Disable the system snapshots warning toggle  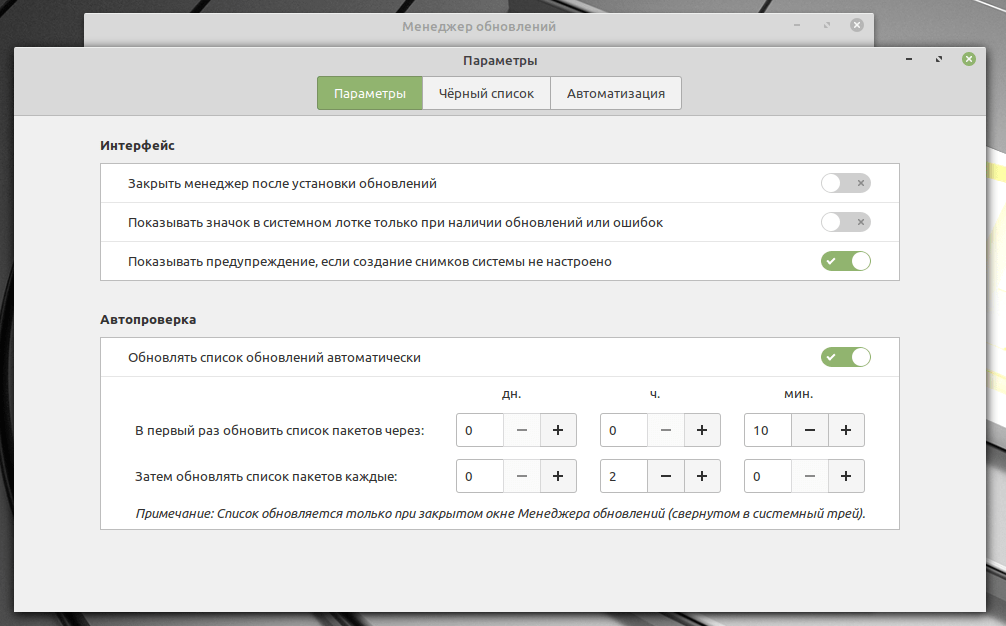pos(845,261)
